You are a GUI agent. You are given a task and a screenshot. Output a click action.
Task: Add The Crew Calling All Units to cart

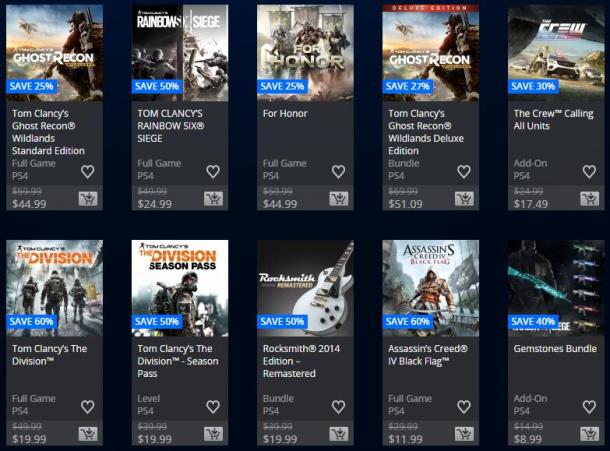(590, 199)
